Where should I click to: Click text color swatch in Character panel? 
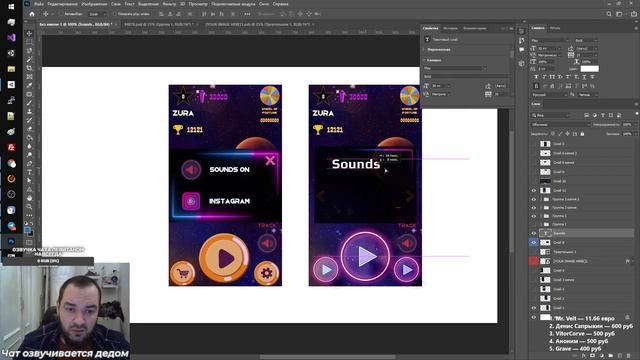(x=589, y=69)
